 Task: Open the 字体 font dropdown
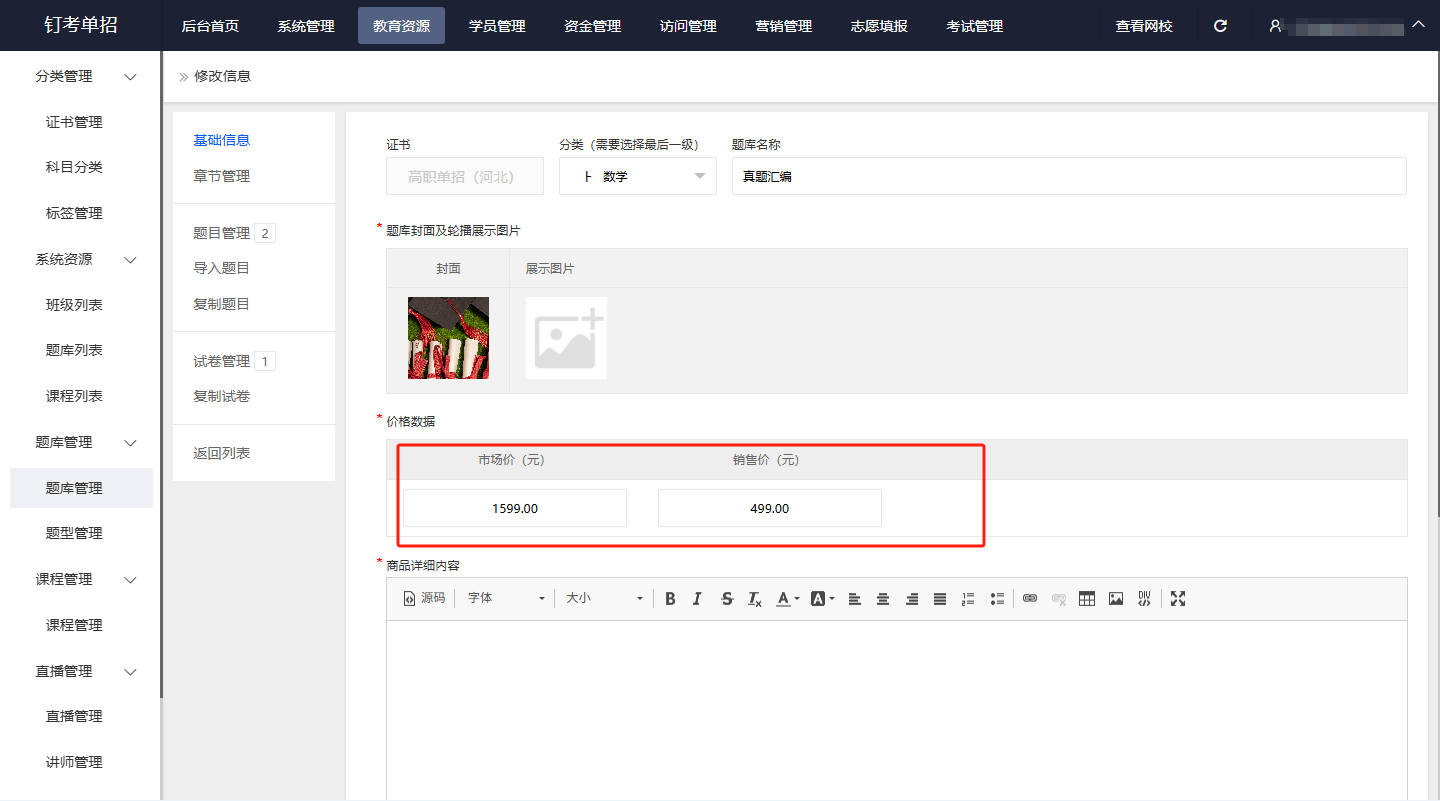click(507, 598)
